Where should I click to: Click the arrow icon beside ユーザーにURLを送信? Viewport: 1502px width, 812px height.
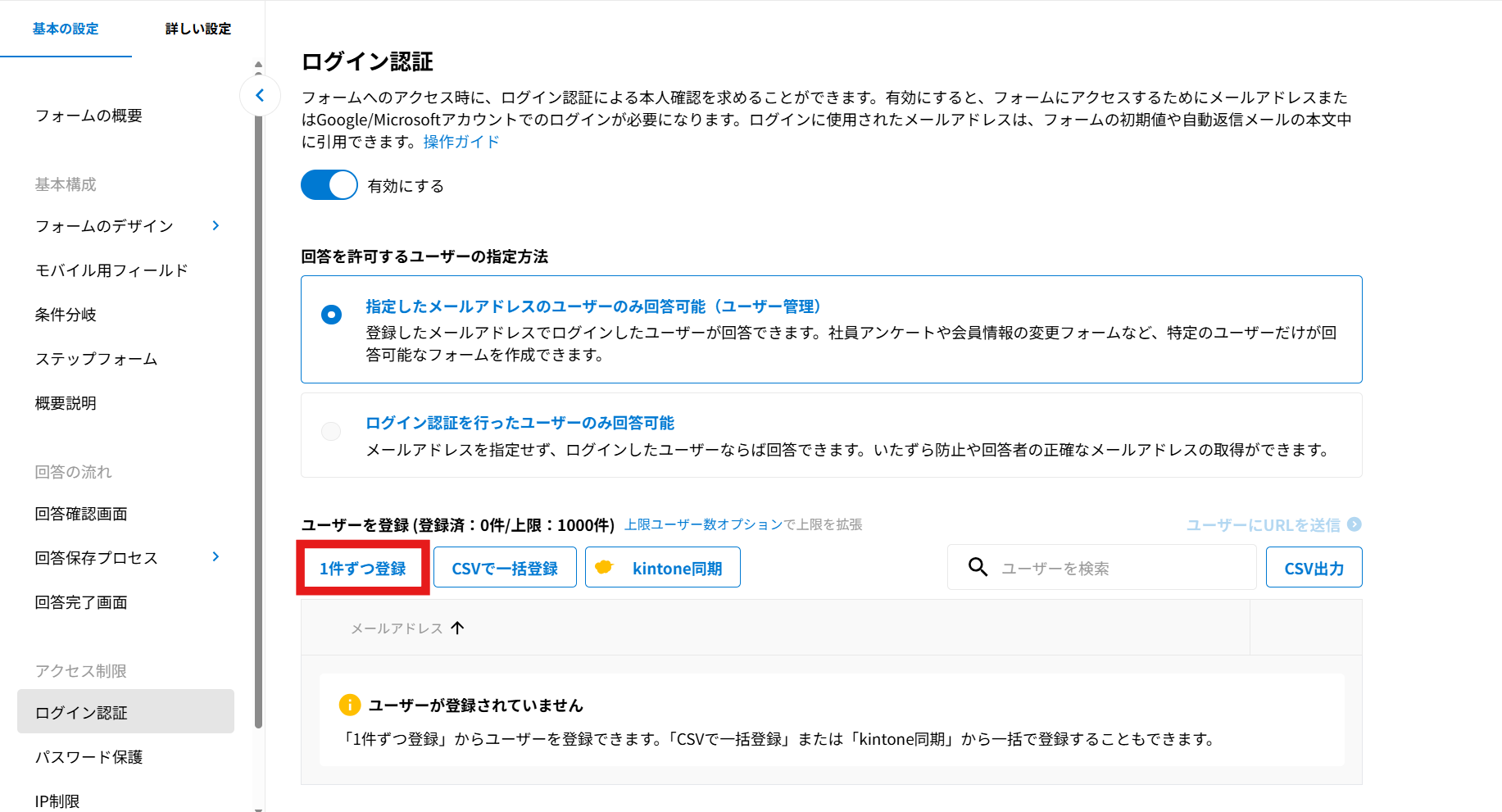(x=1355, y=524)
